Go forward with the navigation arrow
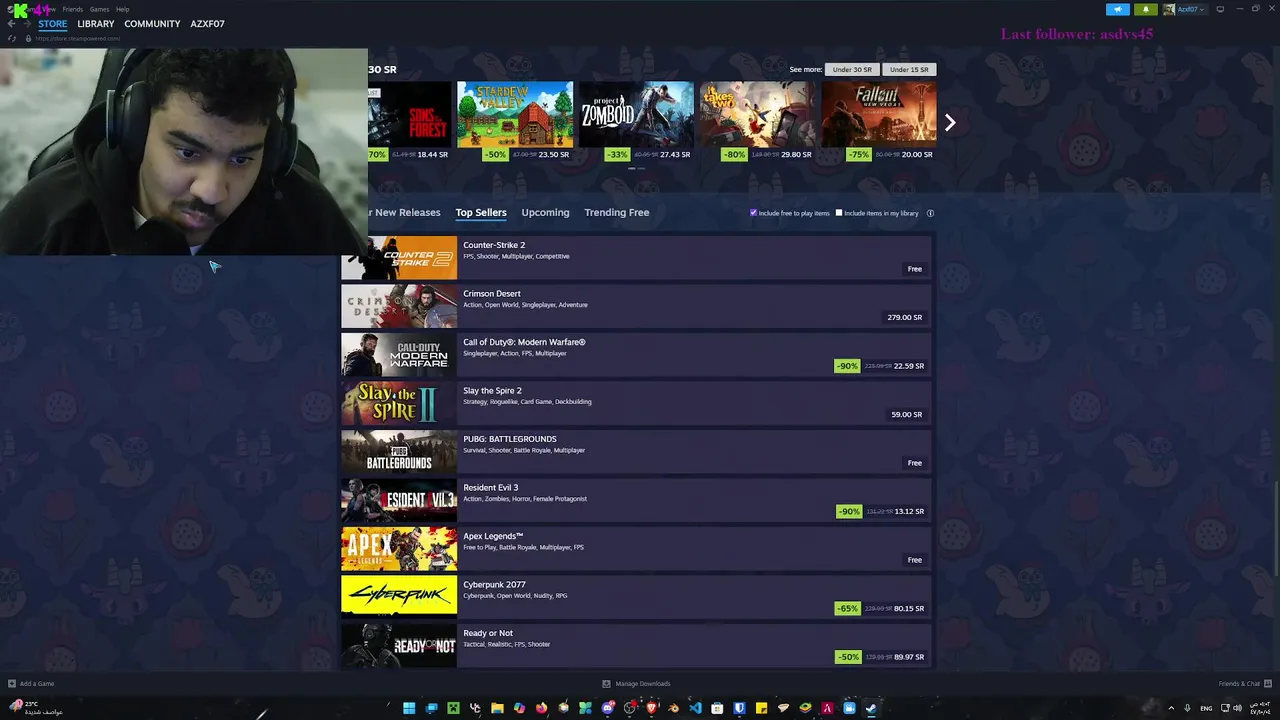The width and height of the screenshot is (1280, 720). click(x=26, y=24)
